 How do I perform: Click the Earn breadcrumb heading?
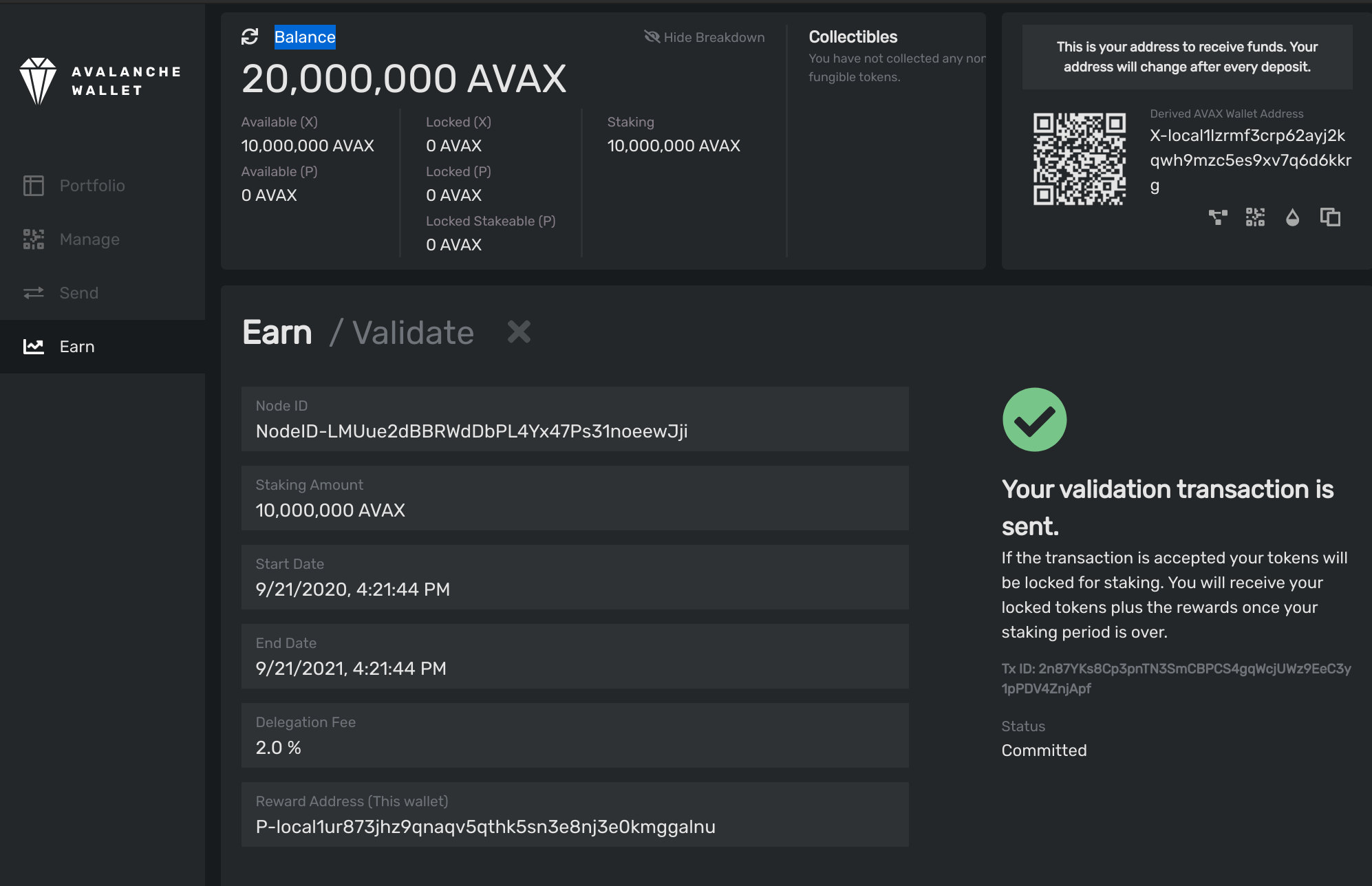[277, 332]
